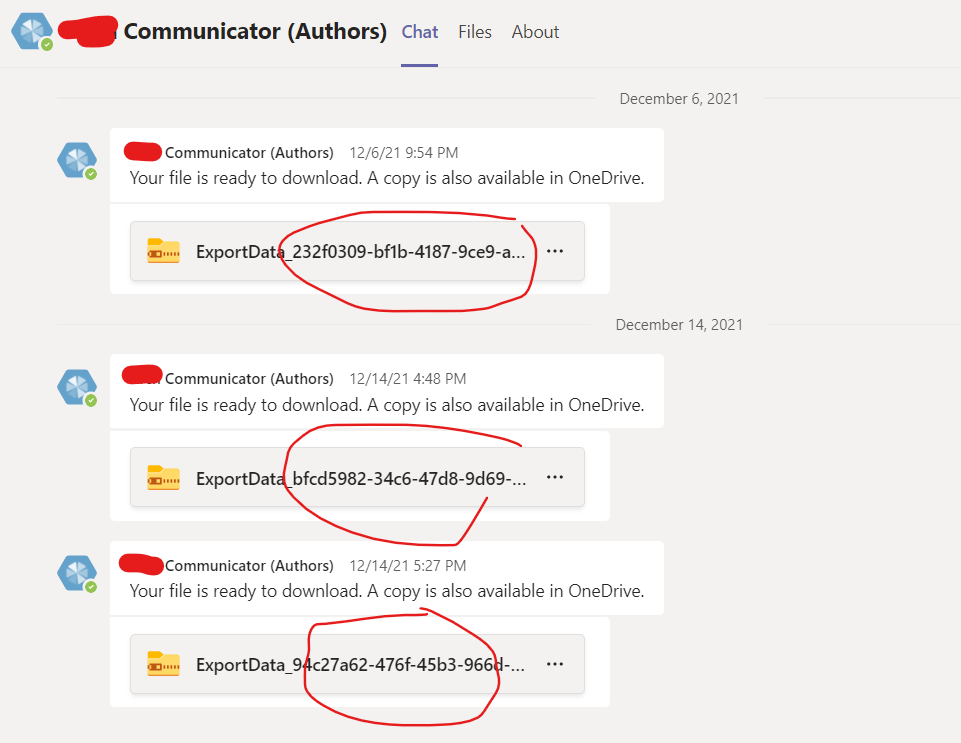This screenshot has height=743, width=961.
Task: Click the 9:54 PM 'file is ready' message text
Action: click(x=387, y=178)
